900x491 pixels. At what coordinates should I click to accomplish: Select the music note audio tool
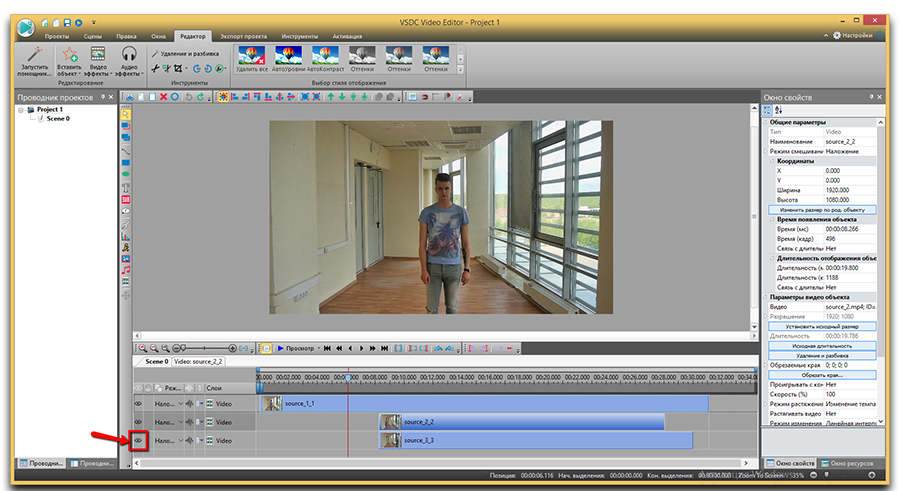[x=126, y=270]
